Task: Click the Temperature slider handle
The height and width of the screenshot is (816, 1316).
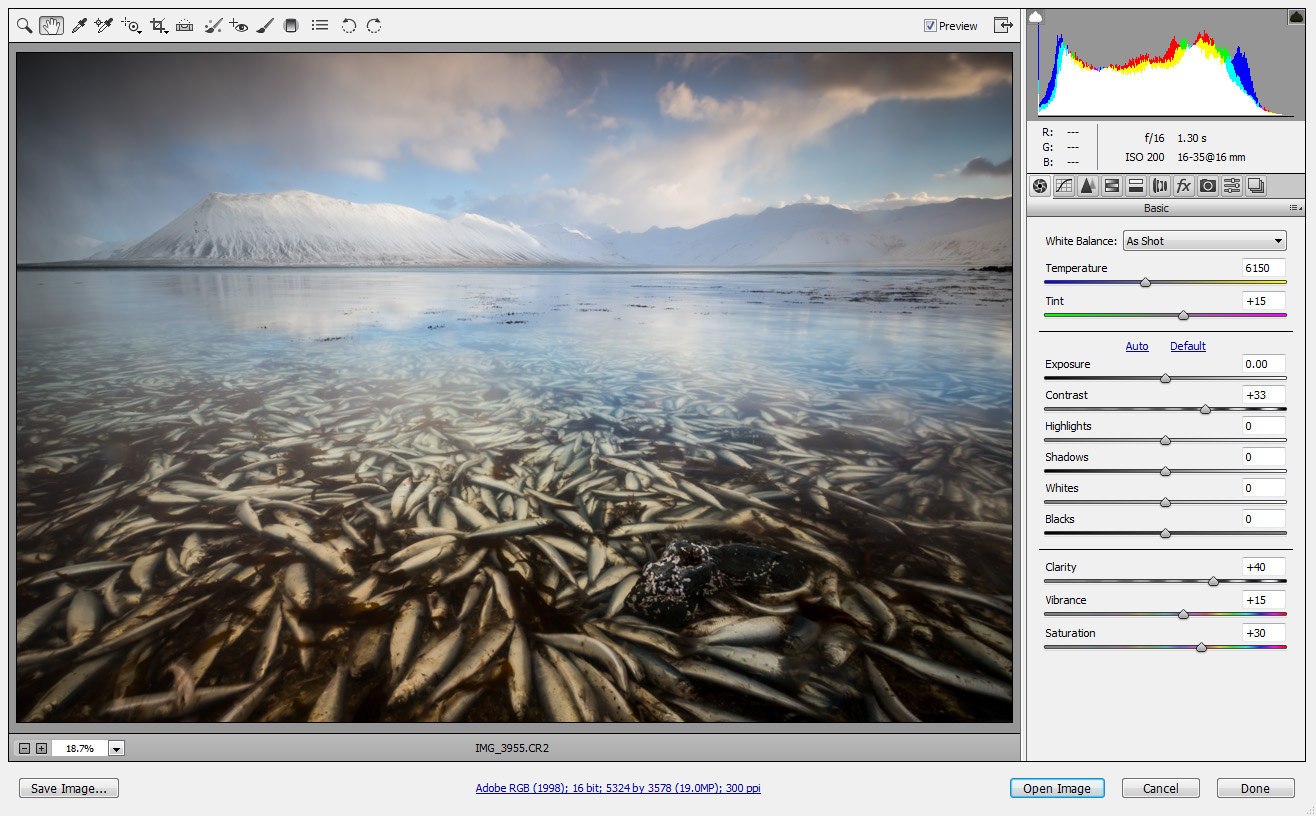Action: pyautogui.click(x=1145, y=283)
